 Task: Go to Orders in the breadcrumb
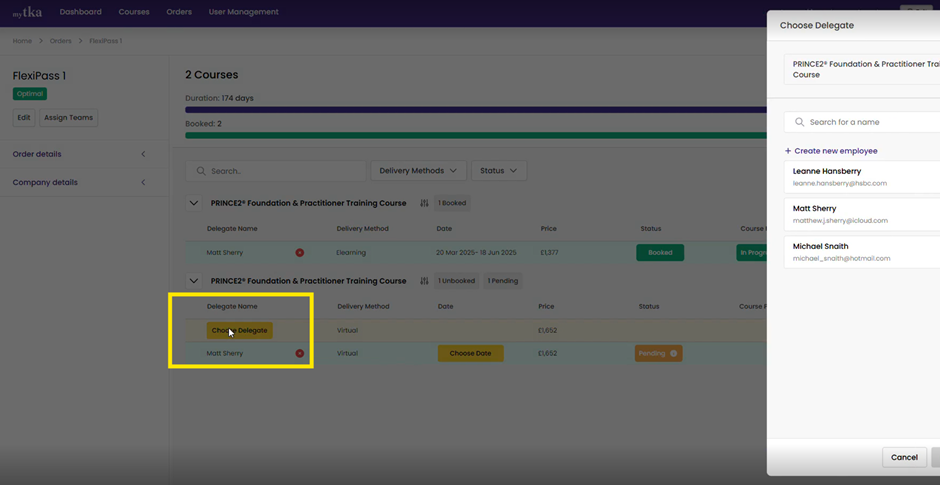tap(61, 41)
